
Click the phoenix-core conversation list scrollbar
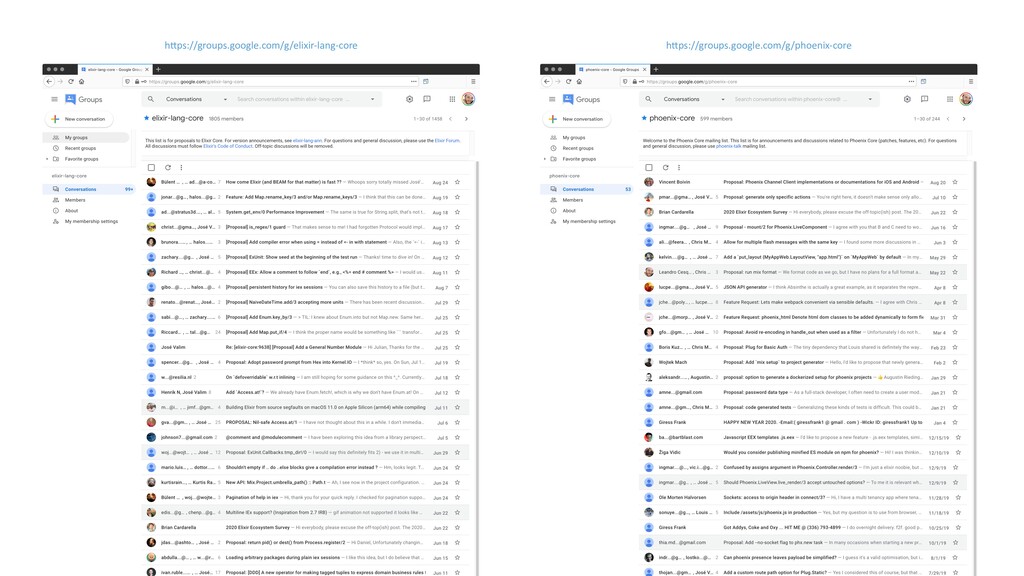pos(975,366)
